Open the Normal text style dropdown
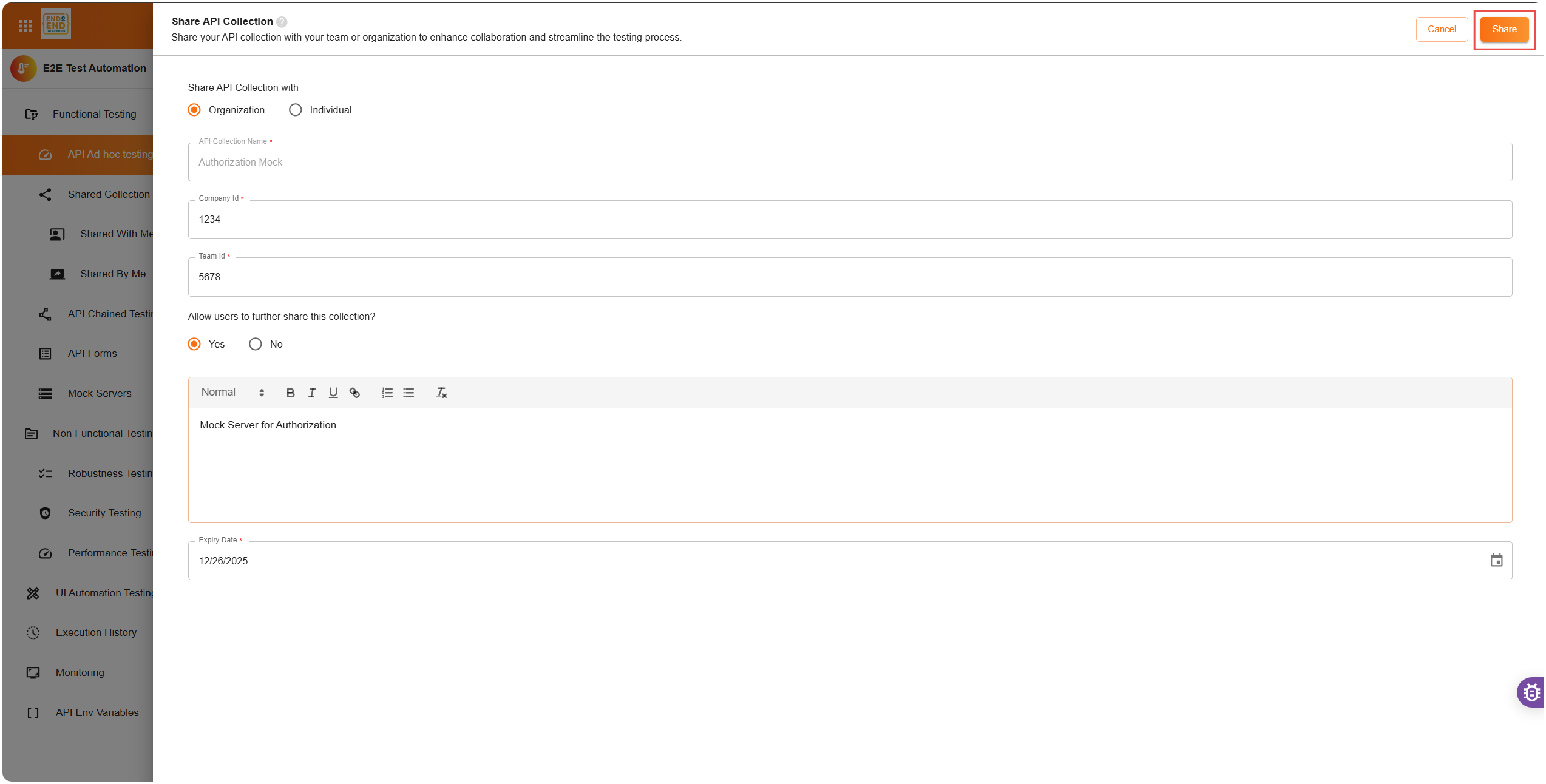Screen dimensions: 1546x784 (x=232, y=393)
